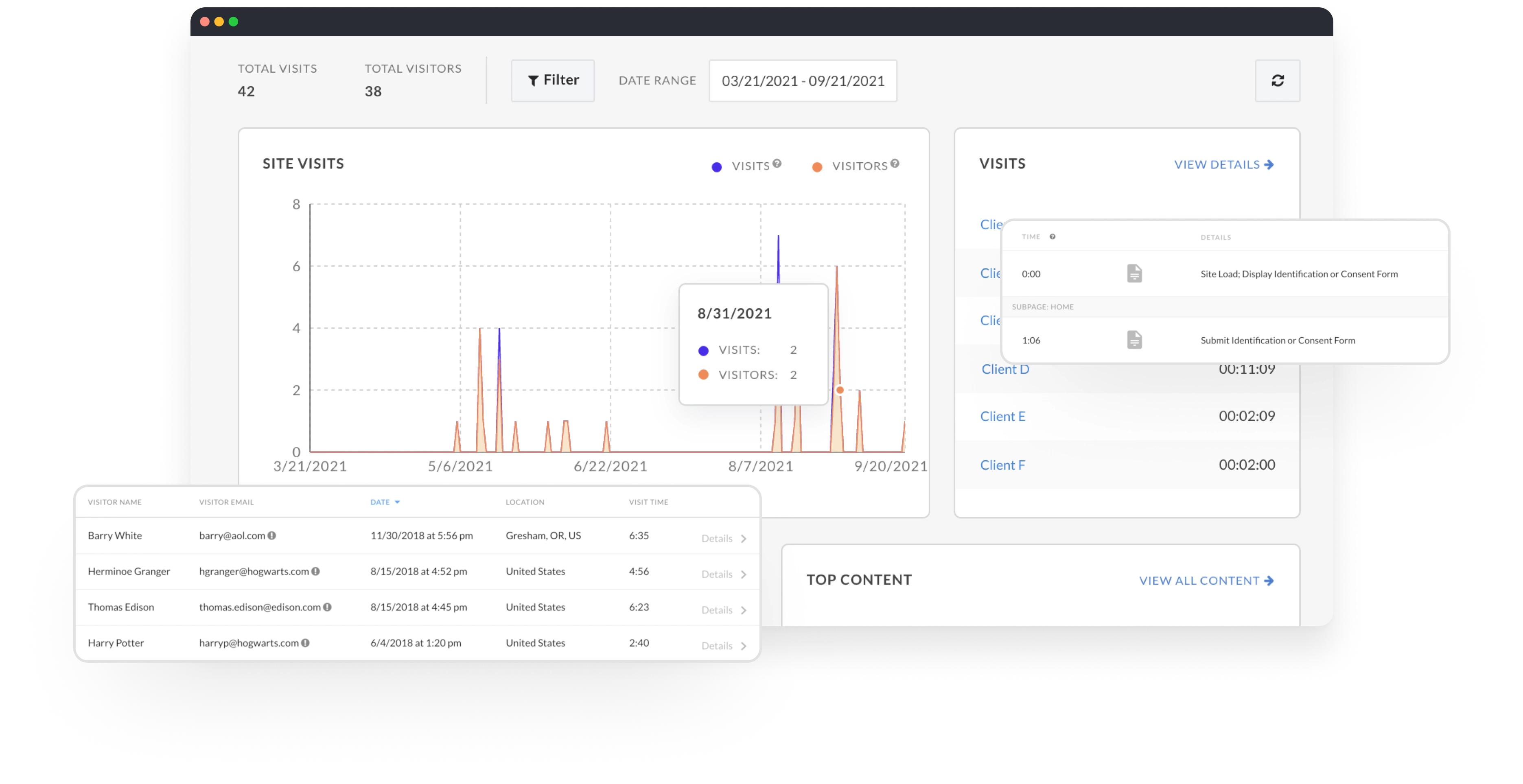This screenshot has height=784, width=1523.
Task: Click the Visit Time column header
Action: coord(649,502)
